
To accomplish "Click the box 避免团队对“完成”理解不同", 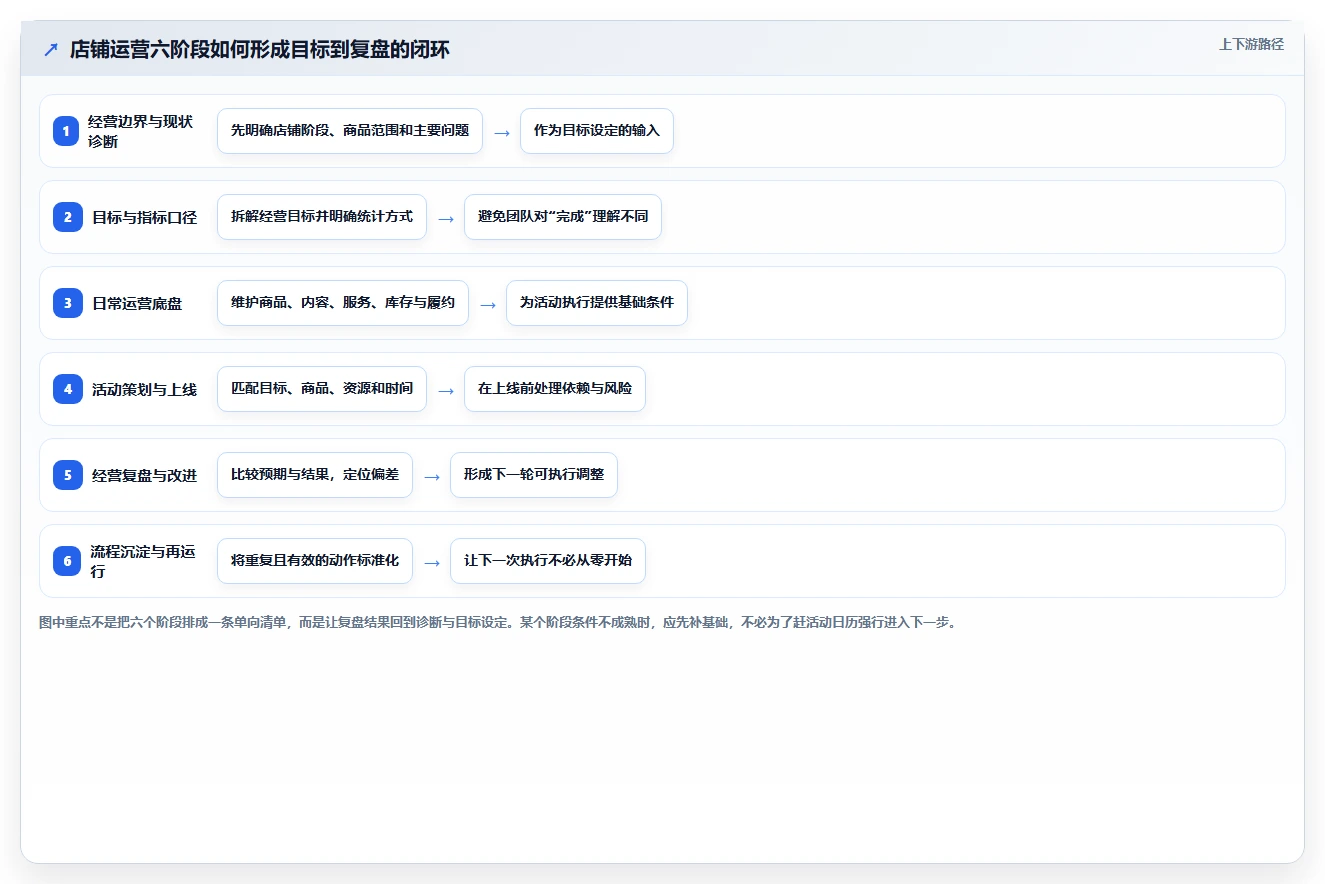I will [x=563, y=217].
